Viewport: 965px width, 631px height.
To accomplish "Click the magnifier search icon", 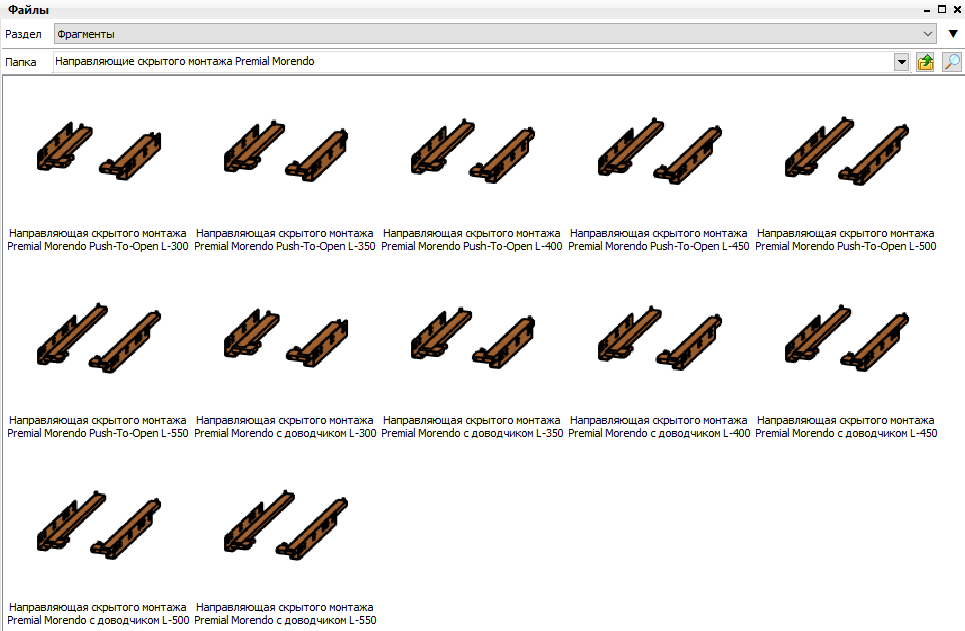I will point(951,62).
